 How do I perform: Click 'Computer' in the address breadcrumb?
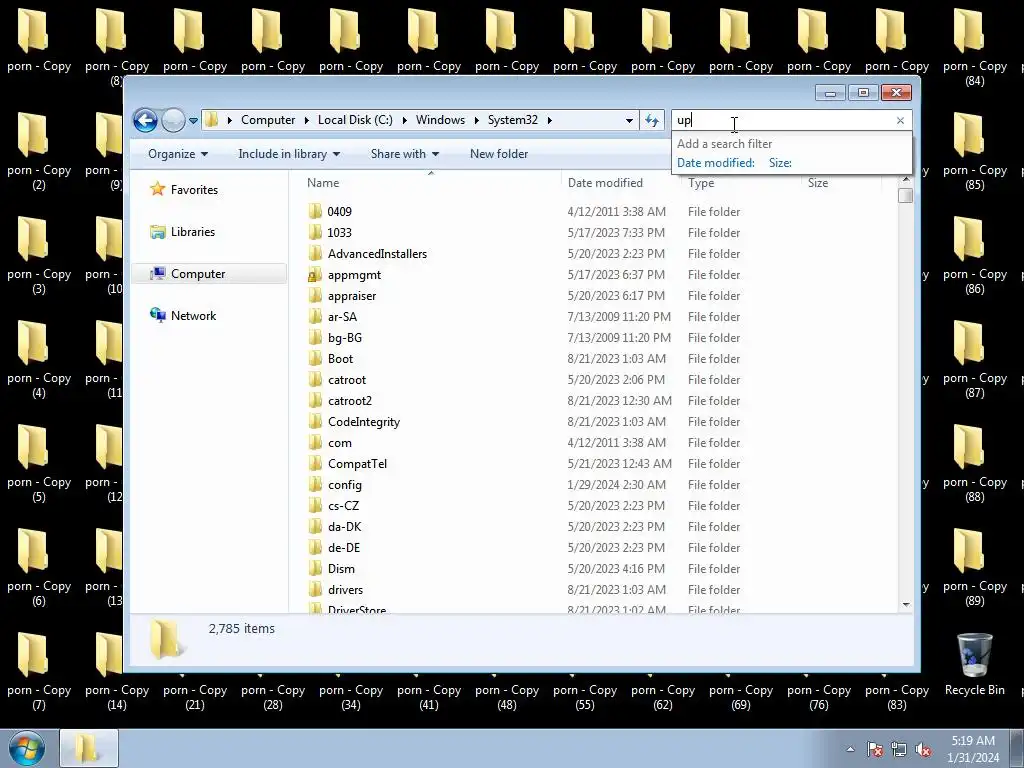pyautogui.click(x=268, y=120)
